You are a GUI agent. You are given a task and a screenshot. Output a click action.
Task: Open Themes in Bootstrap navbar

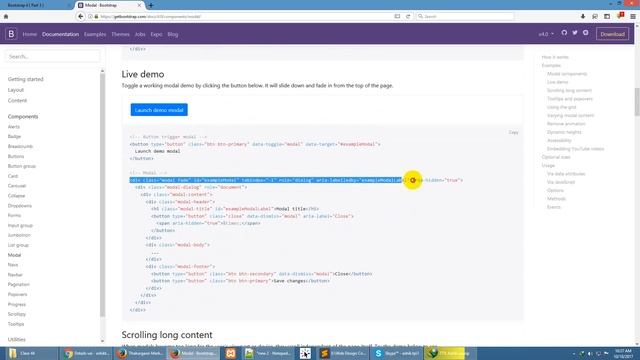[120, 34]
